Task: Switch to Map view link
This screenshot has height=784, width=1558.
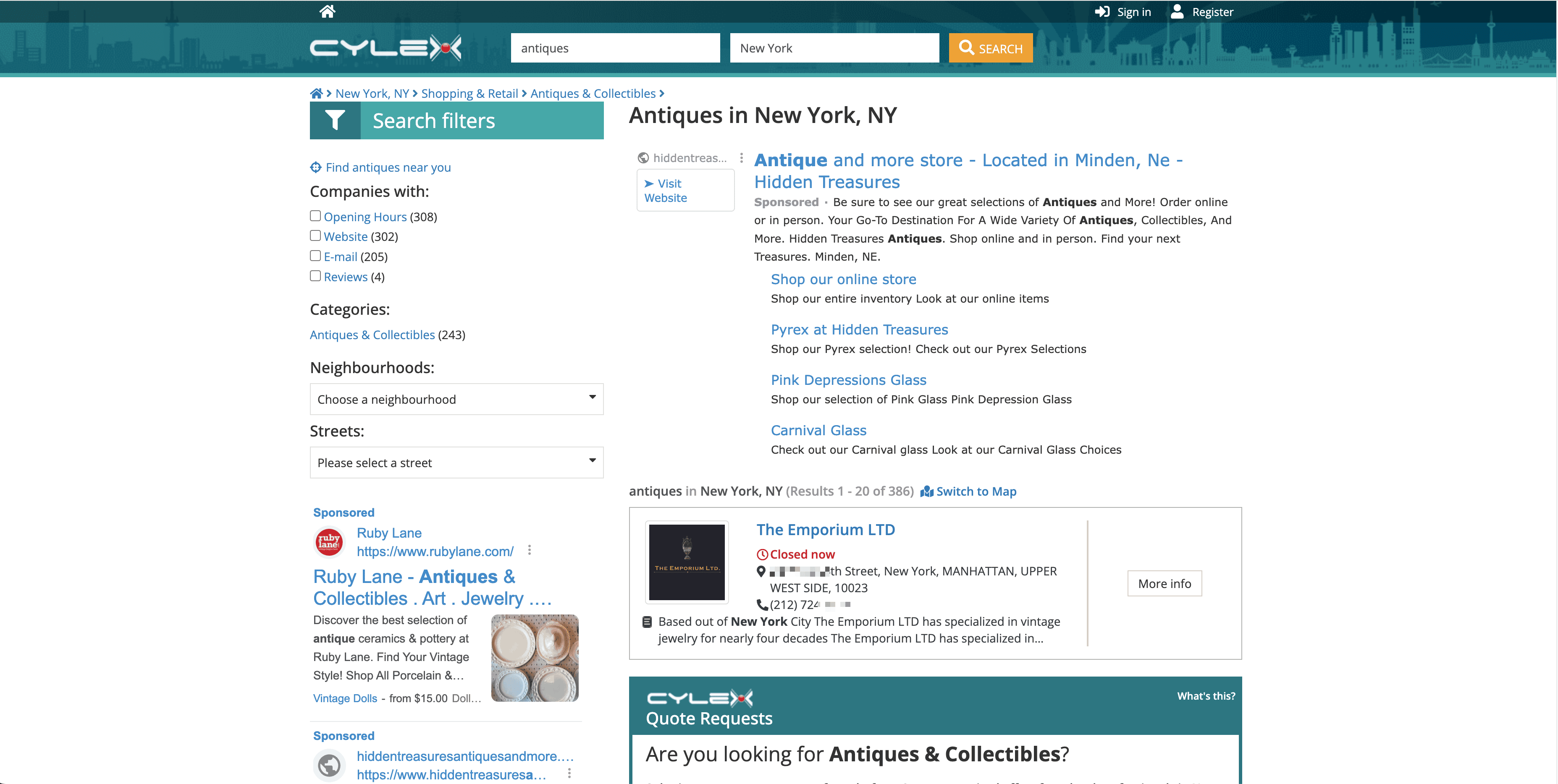Action: [975, 491]
